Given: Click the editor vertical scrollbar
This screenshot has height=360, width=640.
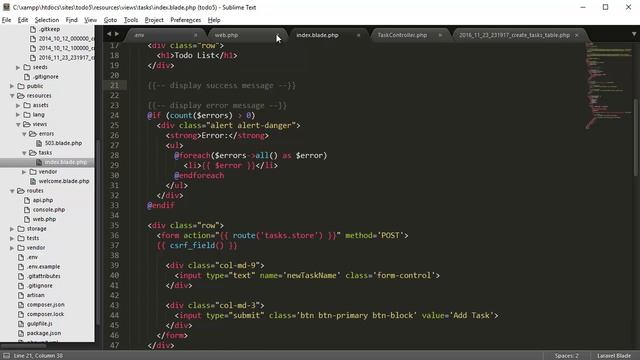Looking at the screenshot, I should coord(636,137).
